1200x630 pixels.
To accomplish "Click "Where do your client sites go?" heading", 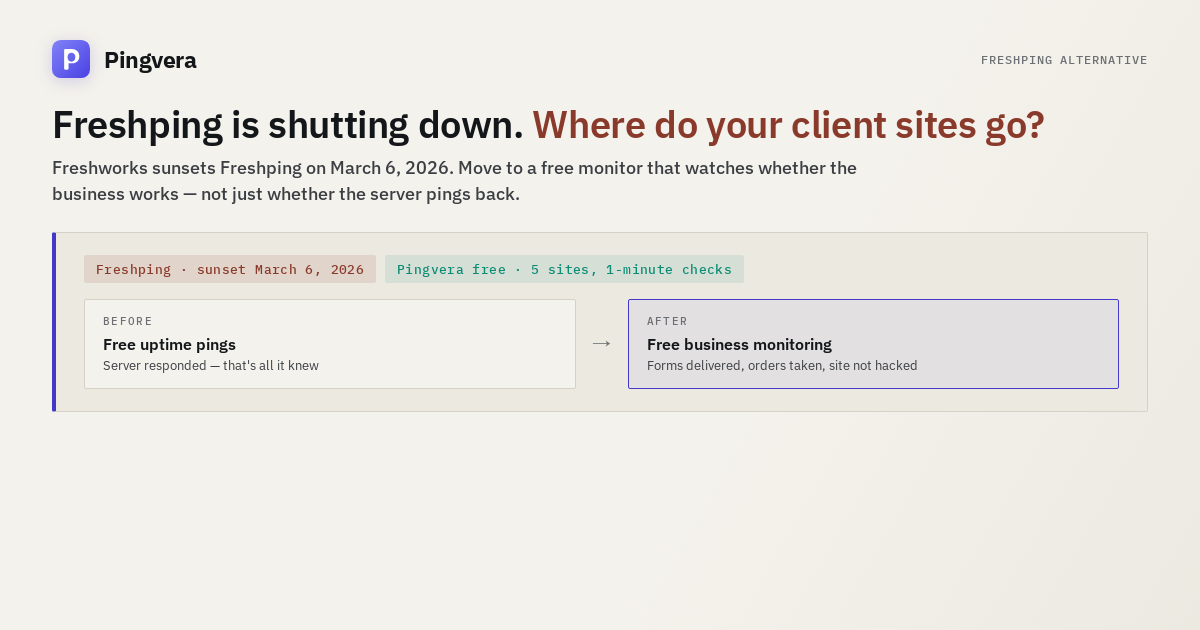I will pos(788,125).
